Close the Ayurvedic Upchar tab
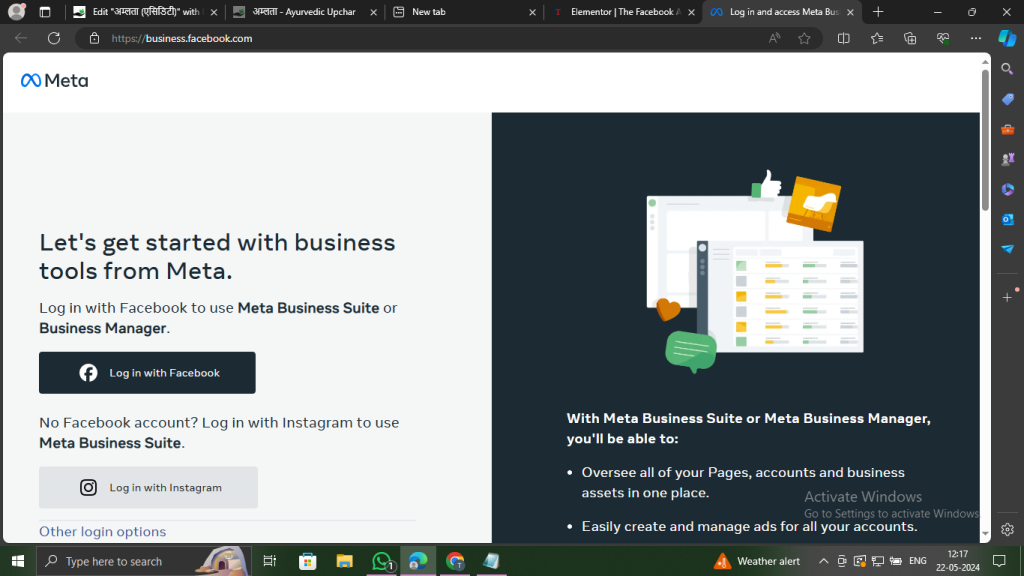The height and width of the screenshot is (576, 1024). tap(374, 12)
